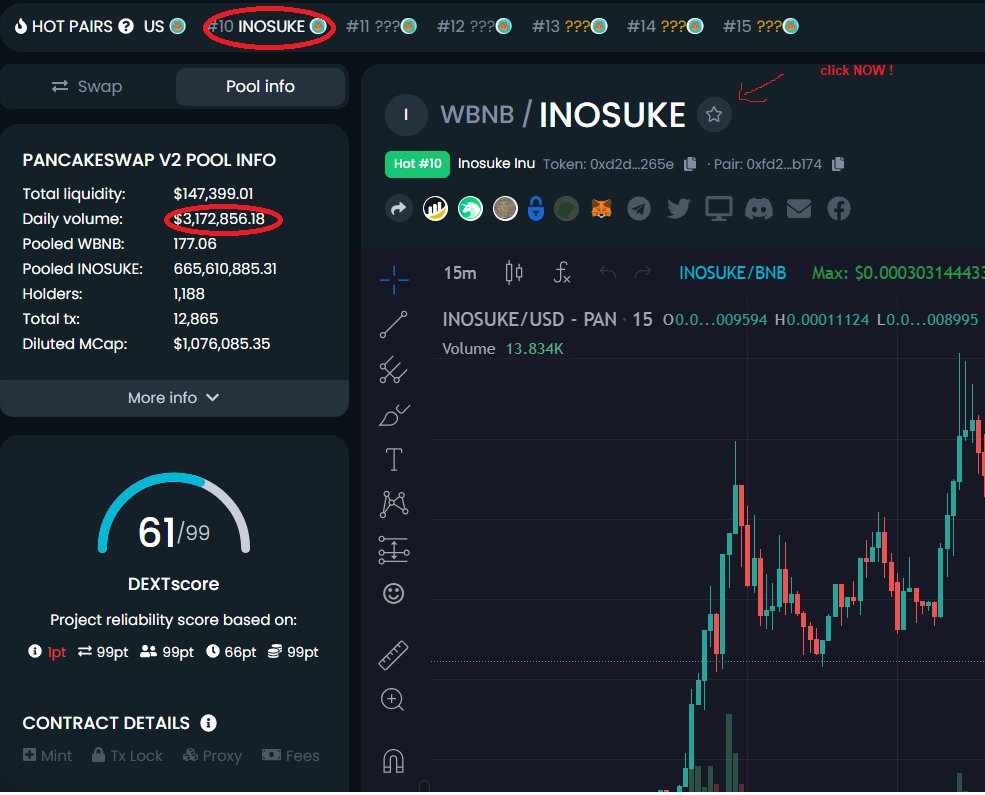Select the trend line drawing tool

tap(394, 325)
